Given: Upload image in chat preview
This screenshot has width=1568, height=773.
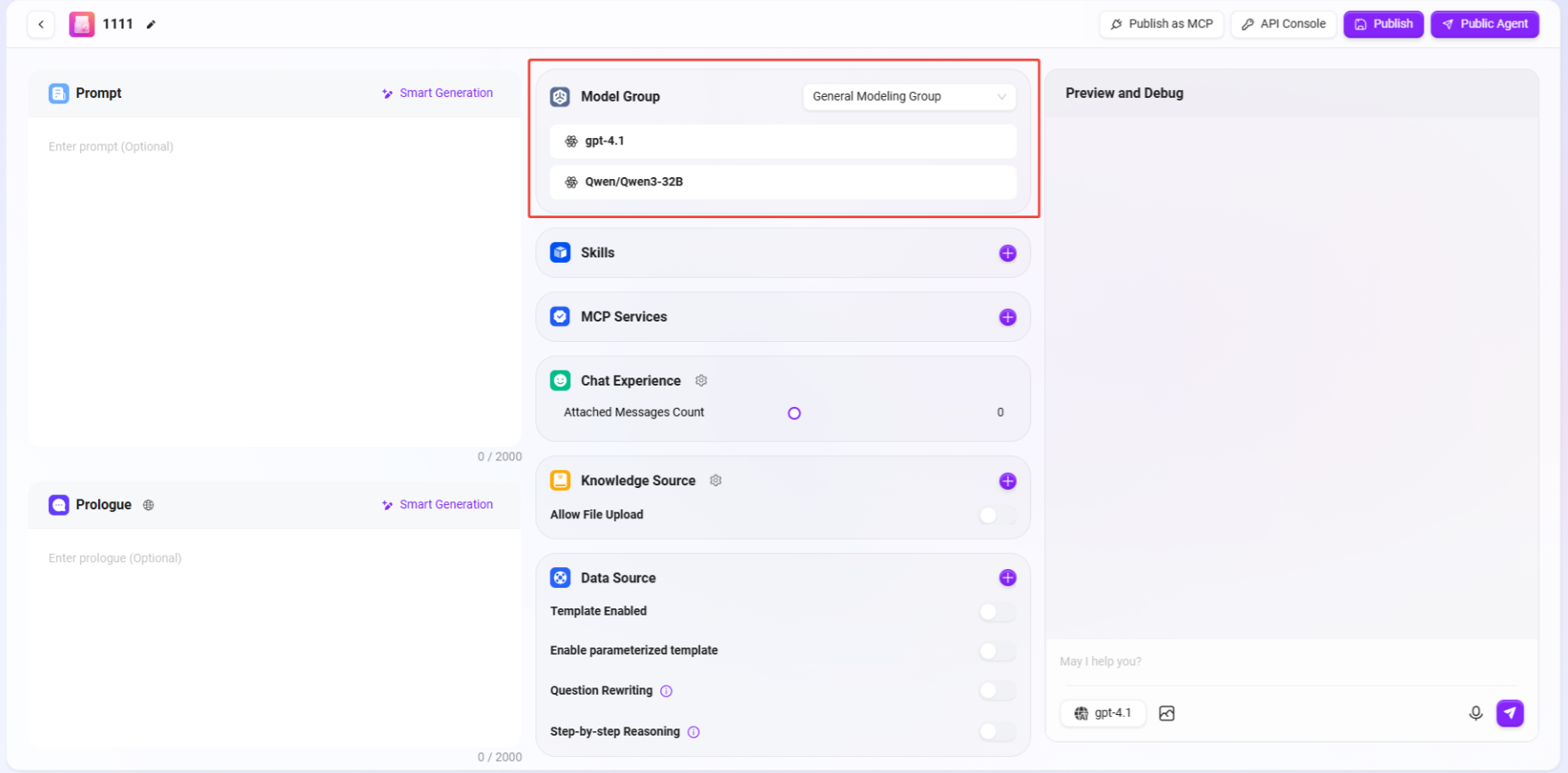Looking at the screenshot, I should pyautogui.click(x=1166, y=712).
